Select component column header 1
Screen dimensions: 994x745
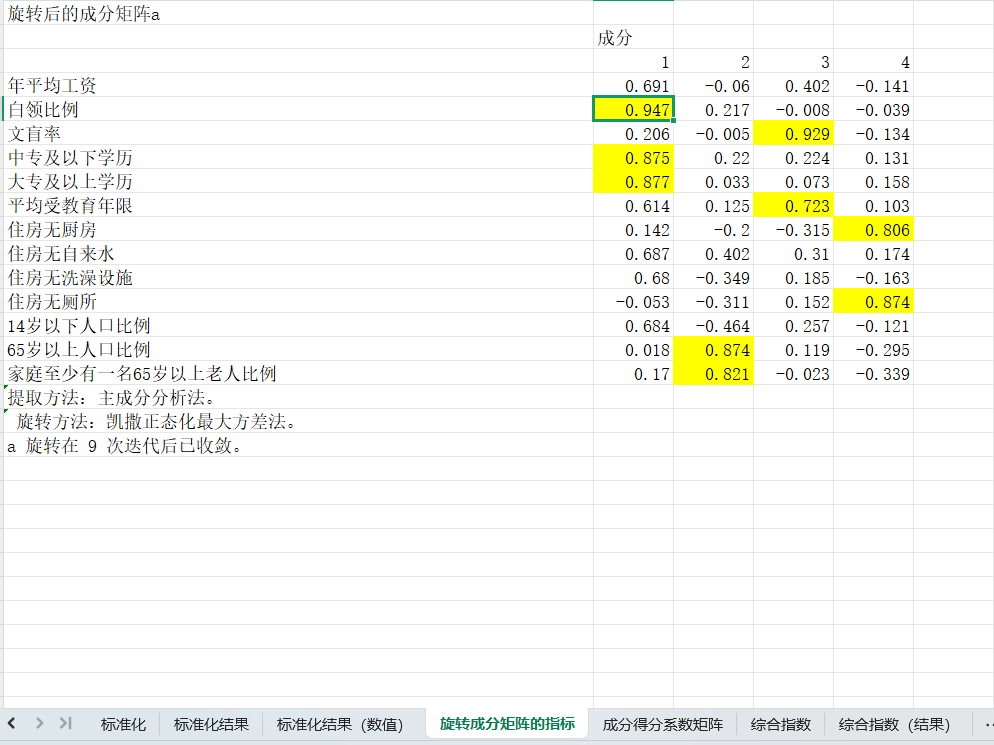633,62
